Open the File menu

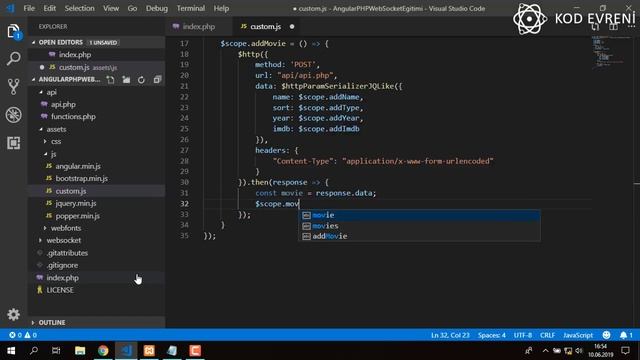click(x=29, y=8)
